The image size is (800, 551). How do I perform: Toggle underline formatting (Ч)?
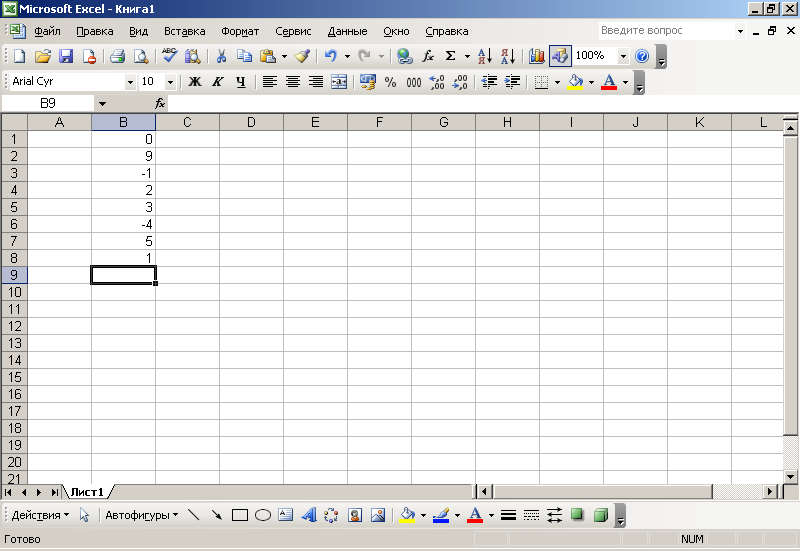(x=241, y=82)
